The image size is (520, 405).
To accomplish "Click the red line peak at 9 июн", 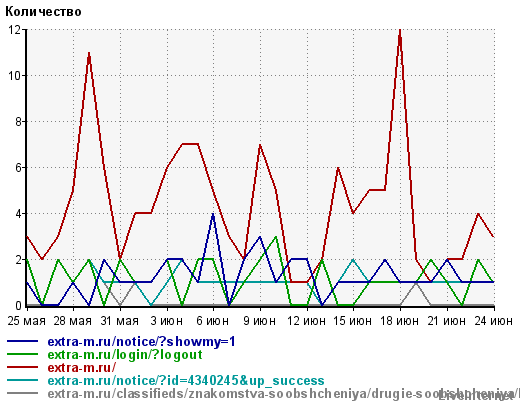I will [260, 145].
